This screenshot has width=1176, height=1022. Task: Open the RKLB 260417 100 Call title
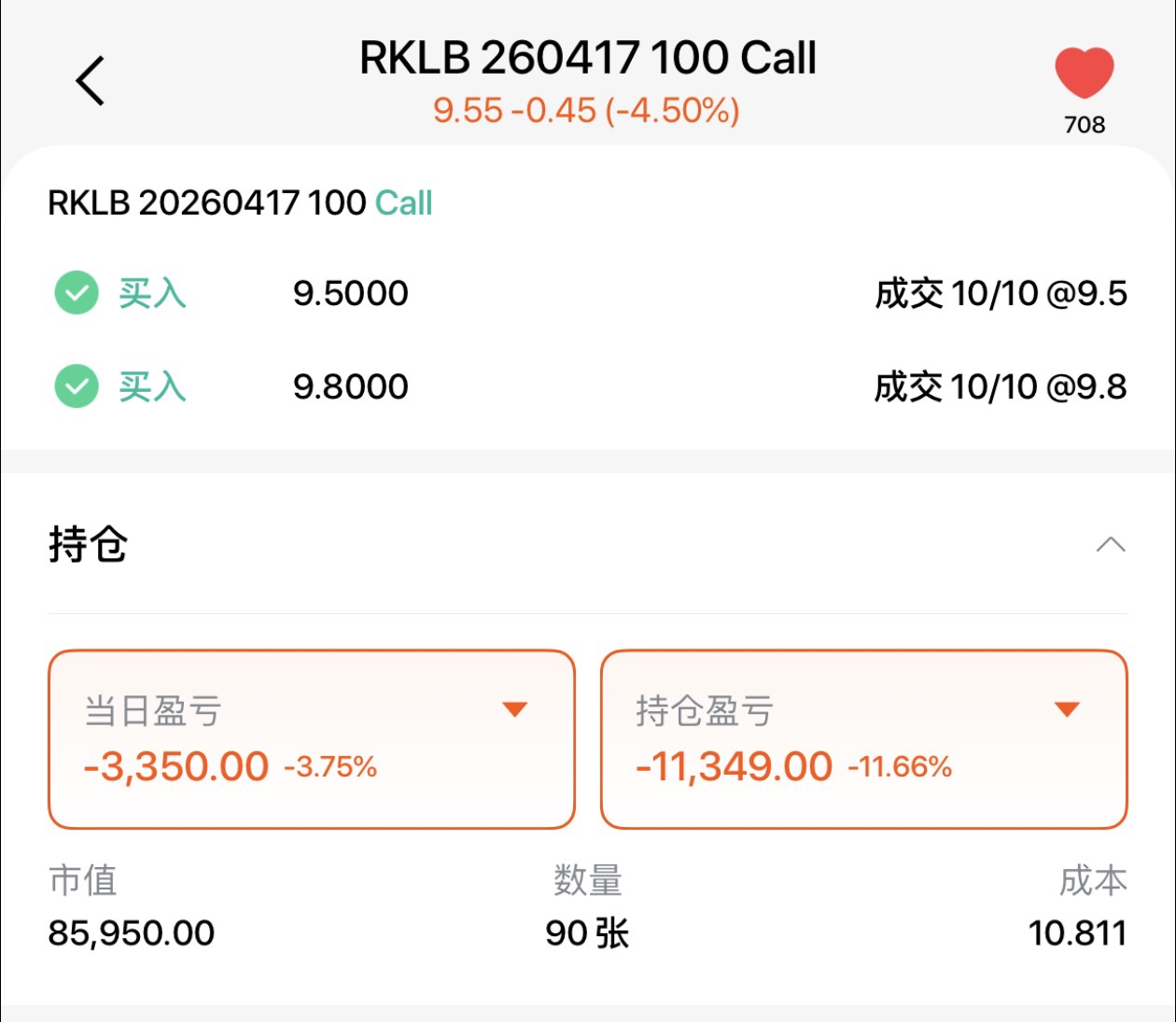click(x=588, y=58)
